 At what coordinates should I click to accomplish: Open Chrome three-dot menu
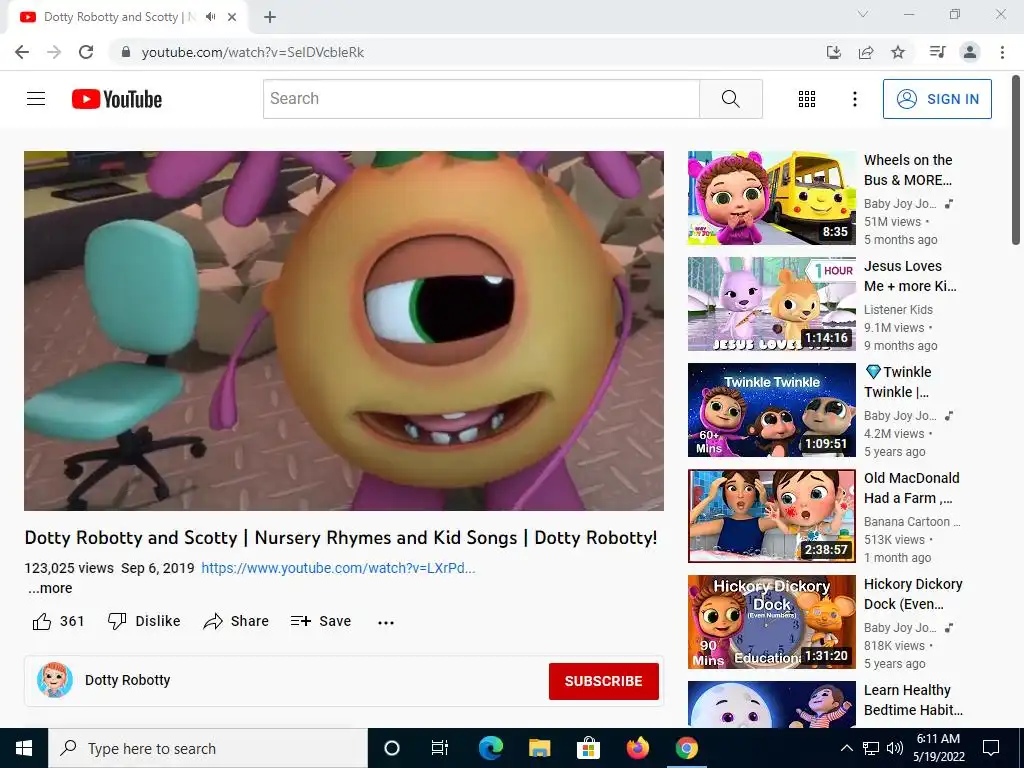click(1002, 52)
